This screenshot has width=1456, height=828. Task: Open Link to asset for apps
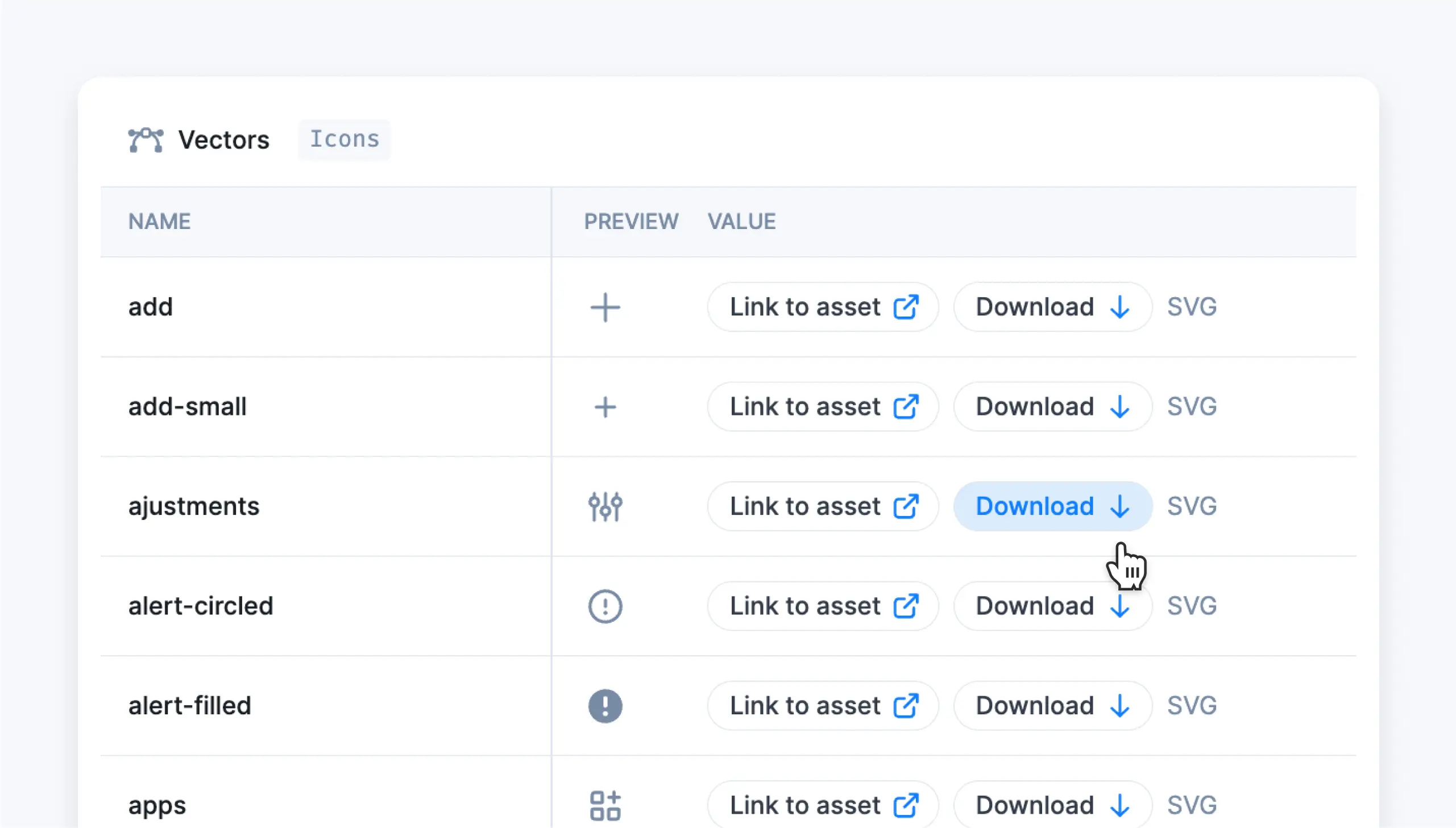click(x=823, y=805)
